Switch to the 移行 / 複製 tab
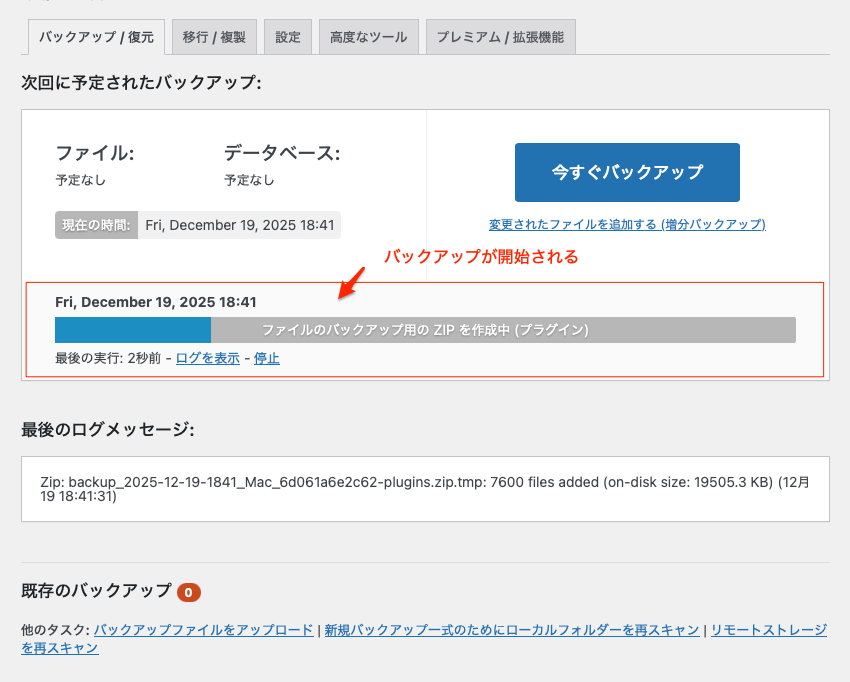 [215, 37]
